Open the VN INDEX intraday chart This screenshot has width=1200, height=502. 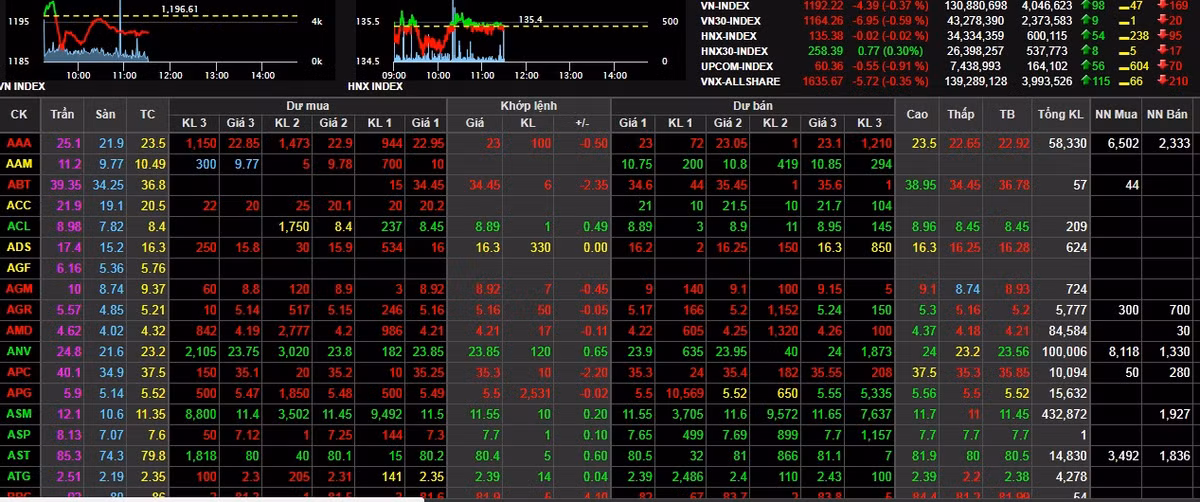pos(95,35)
